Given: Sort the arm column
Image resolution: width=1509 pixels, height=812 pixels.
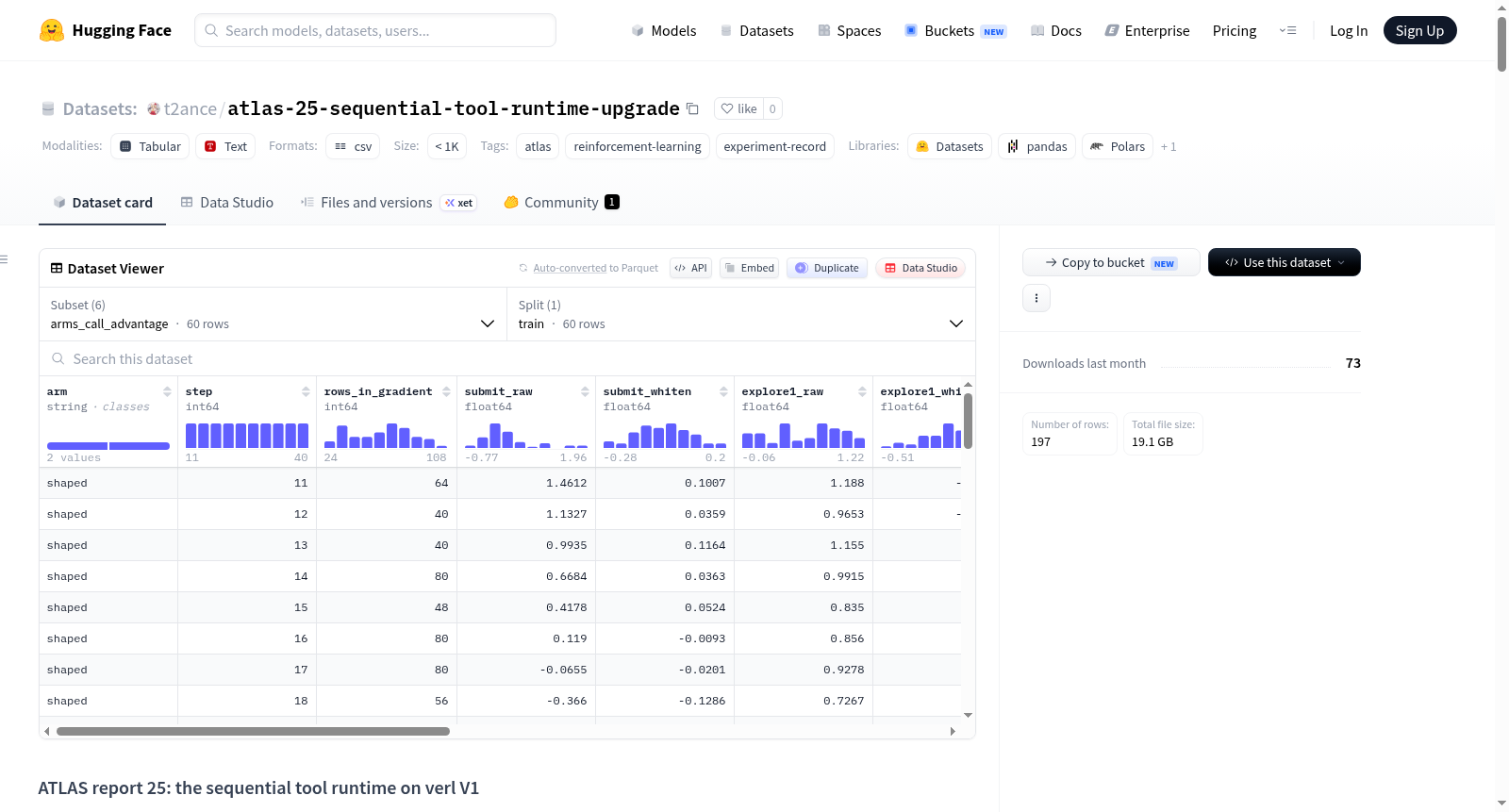Looking at the screenshot, I should click(x=167, y=391).
